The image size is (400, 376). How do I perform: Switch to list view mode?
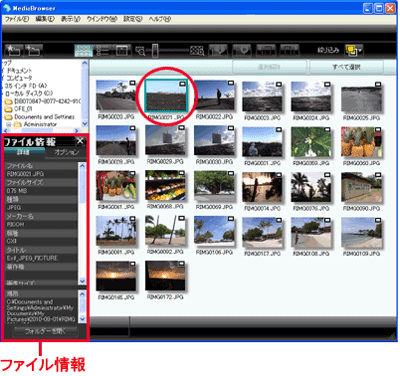tap(103, 51)
